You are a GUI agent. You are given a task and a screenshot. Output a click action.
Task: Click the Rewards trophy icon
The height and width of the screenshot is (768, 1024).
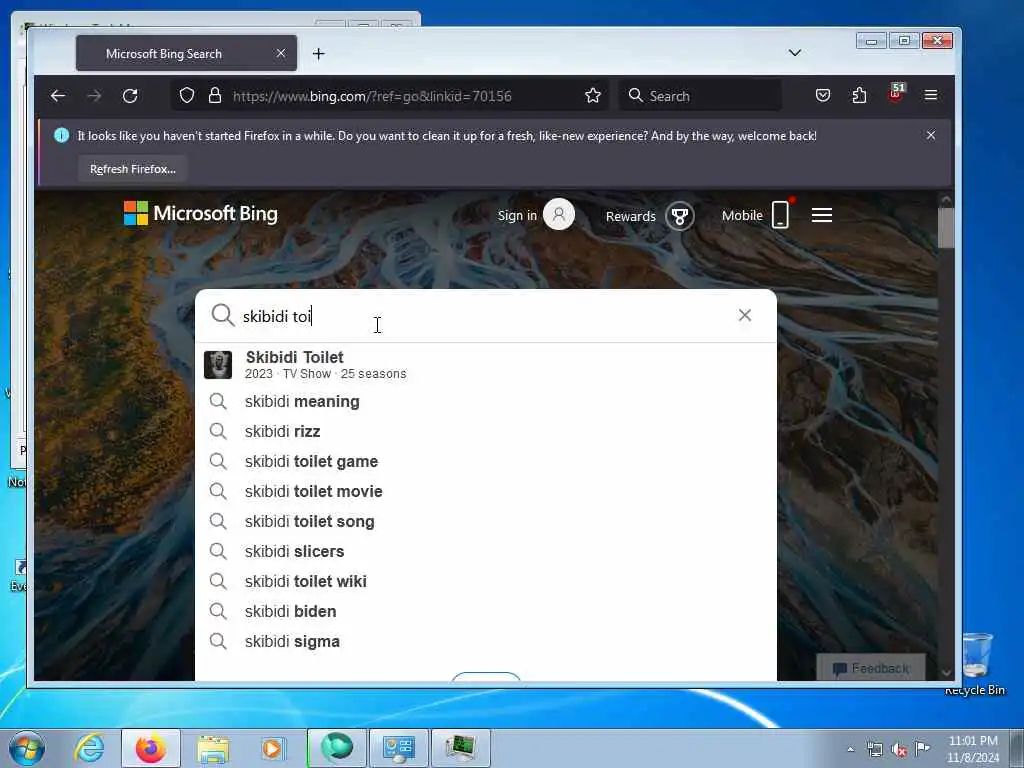680,216
